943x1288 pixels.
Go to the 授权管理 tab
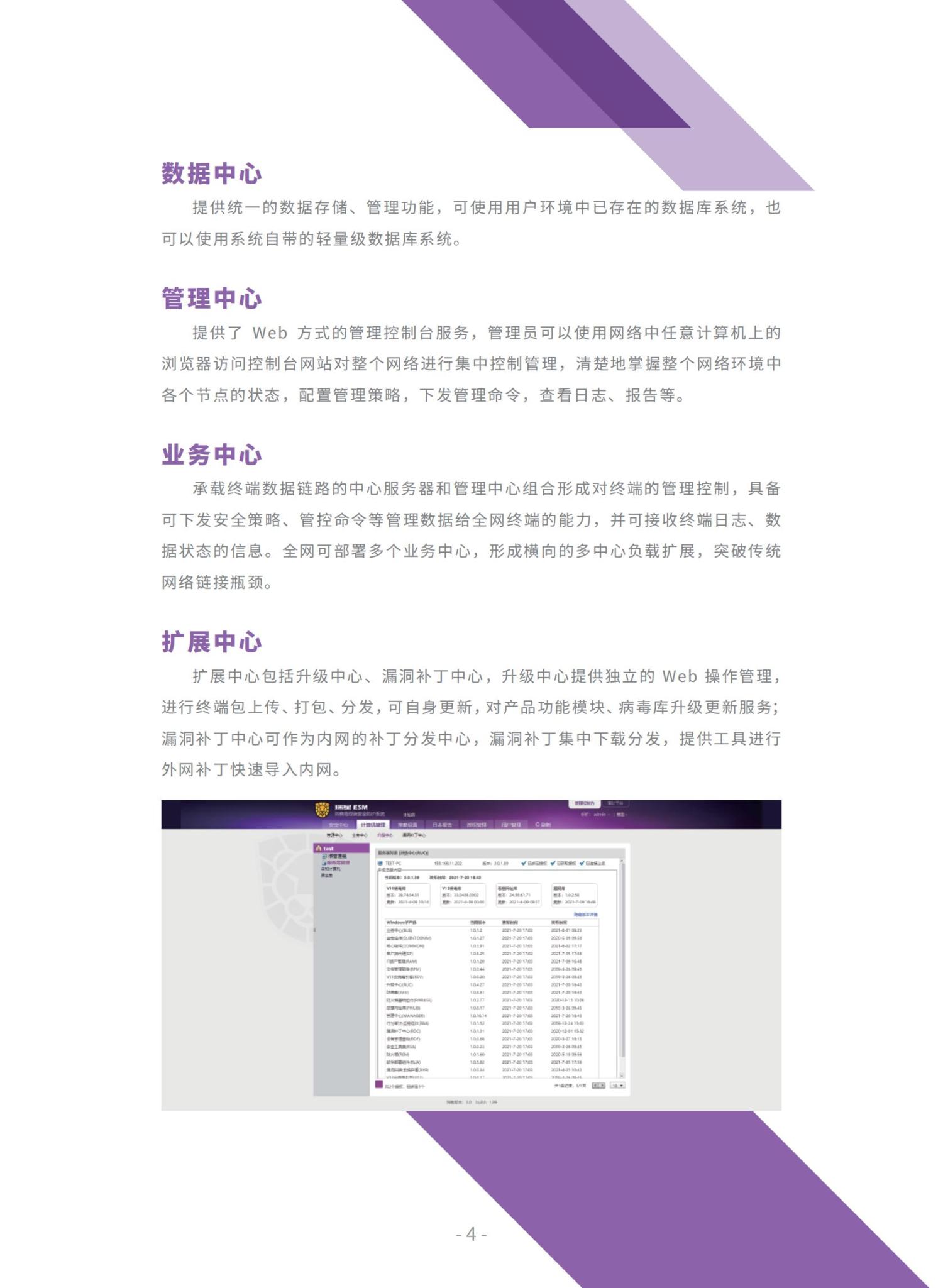[477, 825]
